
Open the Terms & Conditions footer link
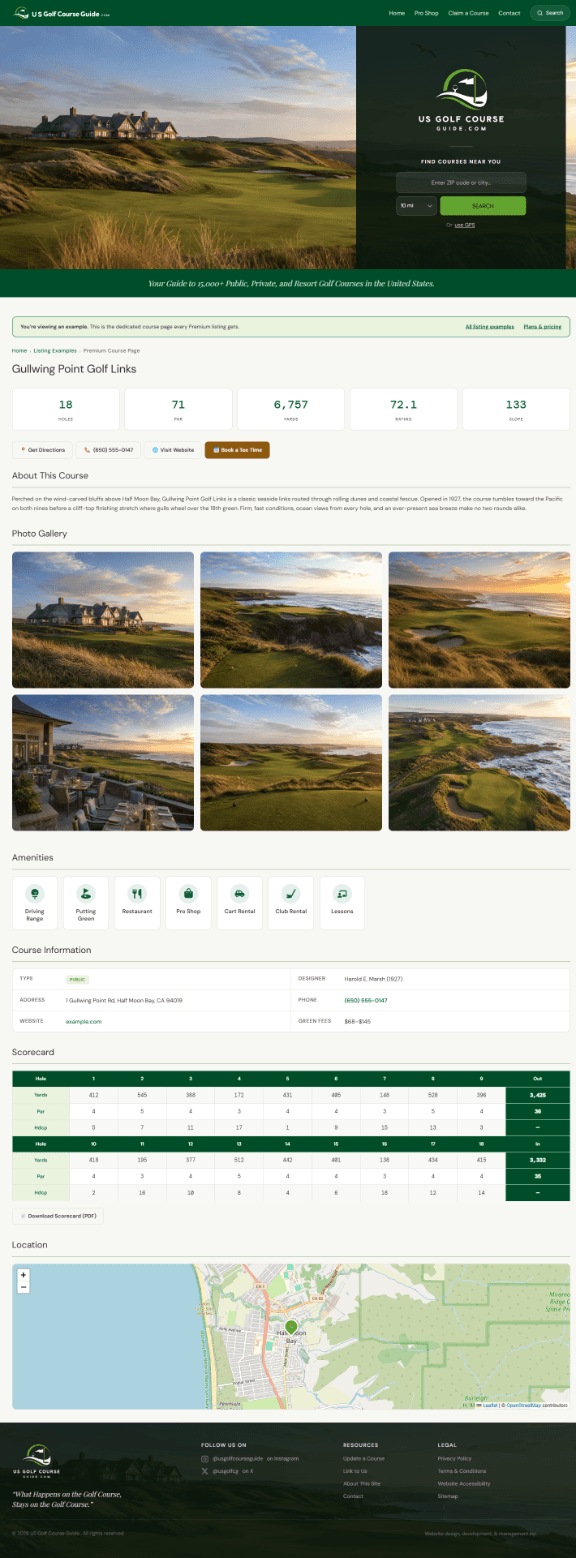462,1471
